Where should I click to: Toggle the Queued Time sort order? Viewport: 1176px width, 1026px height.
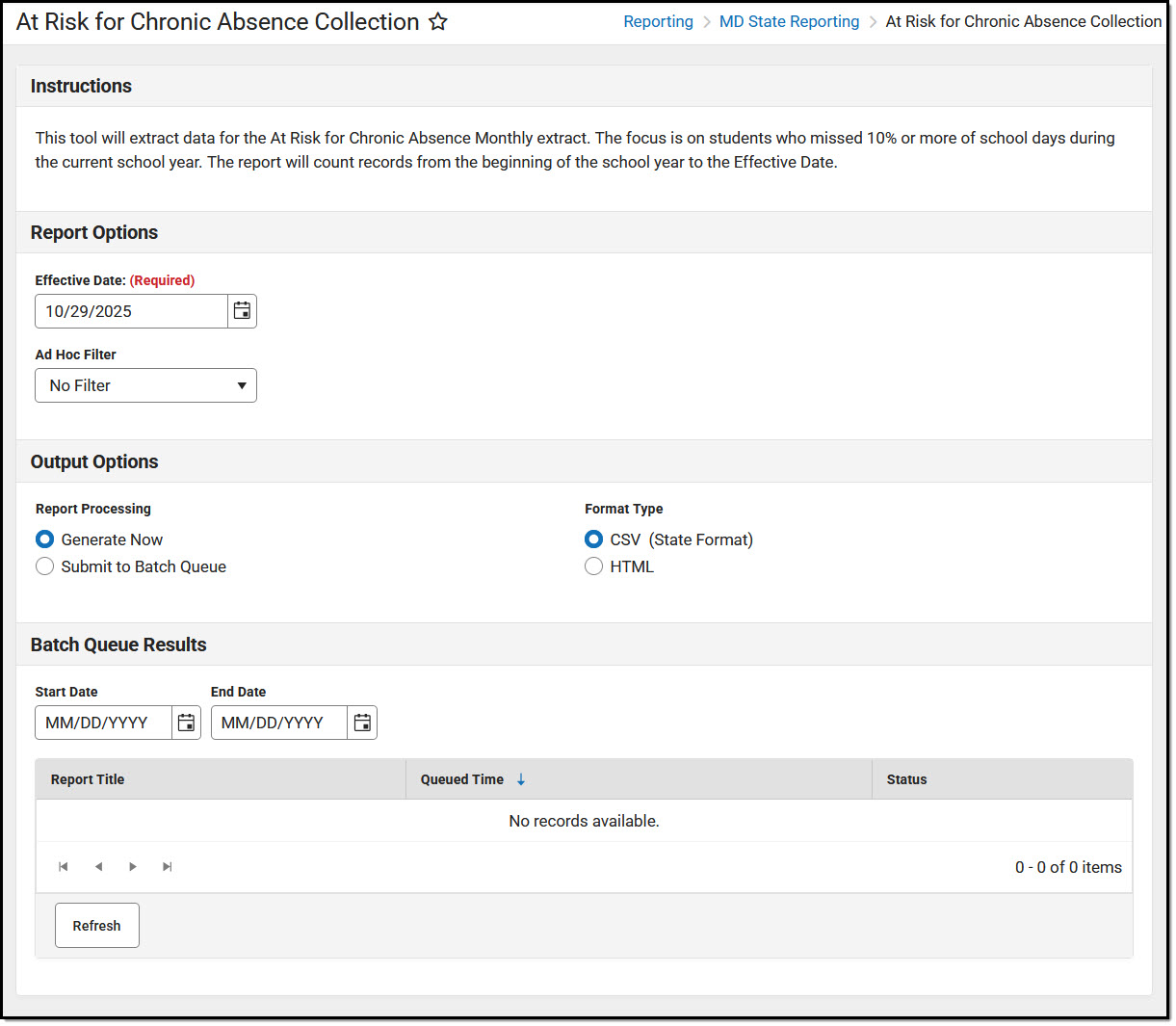coord(520,778)
